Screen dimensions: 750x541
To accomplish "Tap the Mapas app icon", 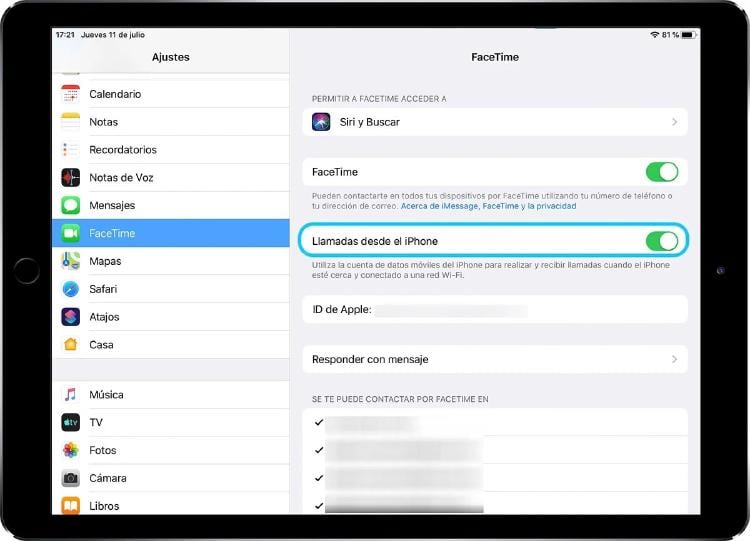I will 71,261.
